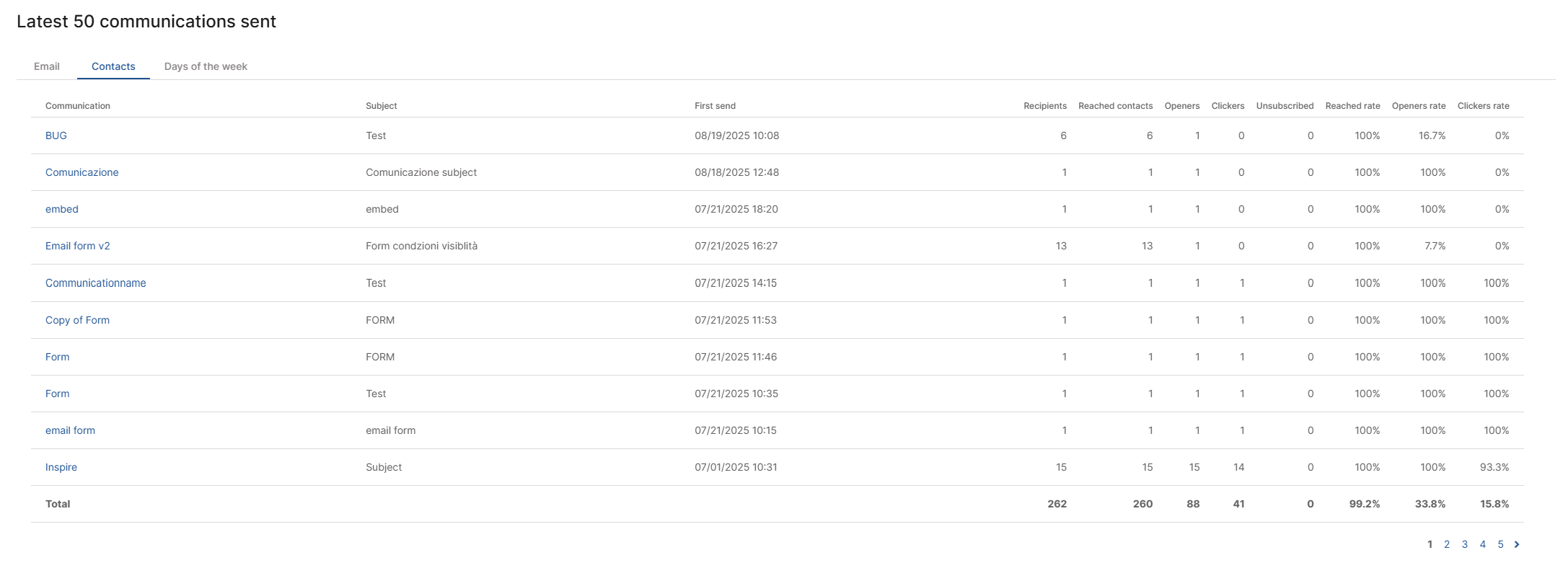The image size is (1568, 568).
Task: Go to next page using the chevron arrow
Action: (x=1517, y=544)
